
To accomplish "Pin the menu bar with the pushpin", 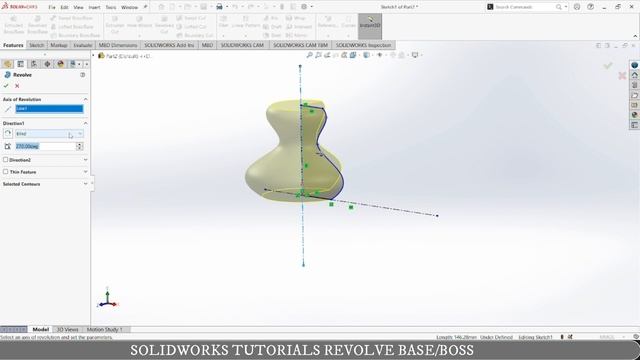I will click(x=145, y=7).
